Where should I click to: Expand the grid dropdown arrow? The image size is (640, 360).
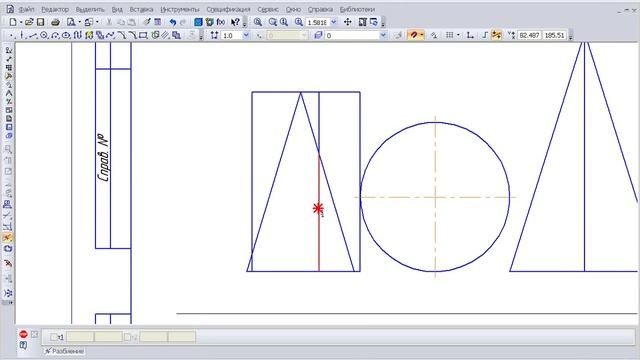[458, 36]
